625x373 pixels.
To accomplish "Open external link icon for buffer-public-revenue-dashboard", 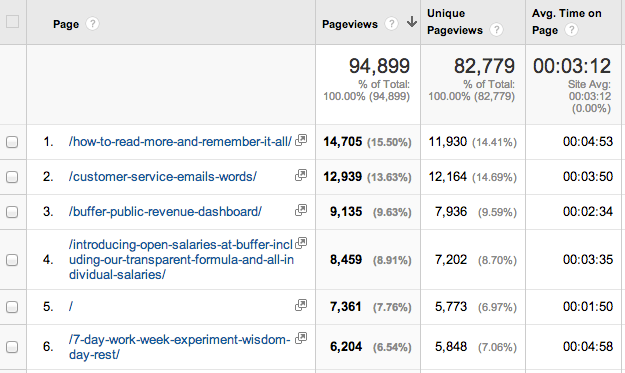I will click(301, 210).
